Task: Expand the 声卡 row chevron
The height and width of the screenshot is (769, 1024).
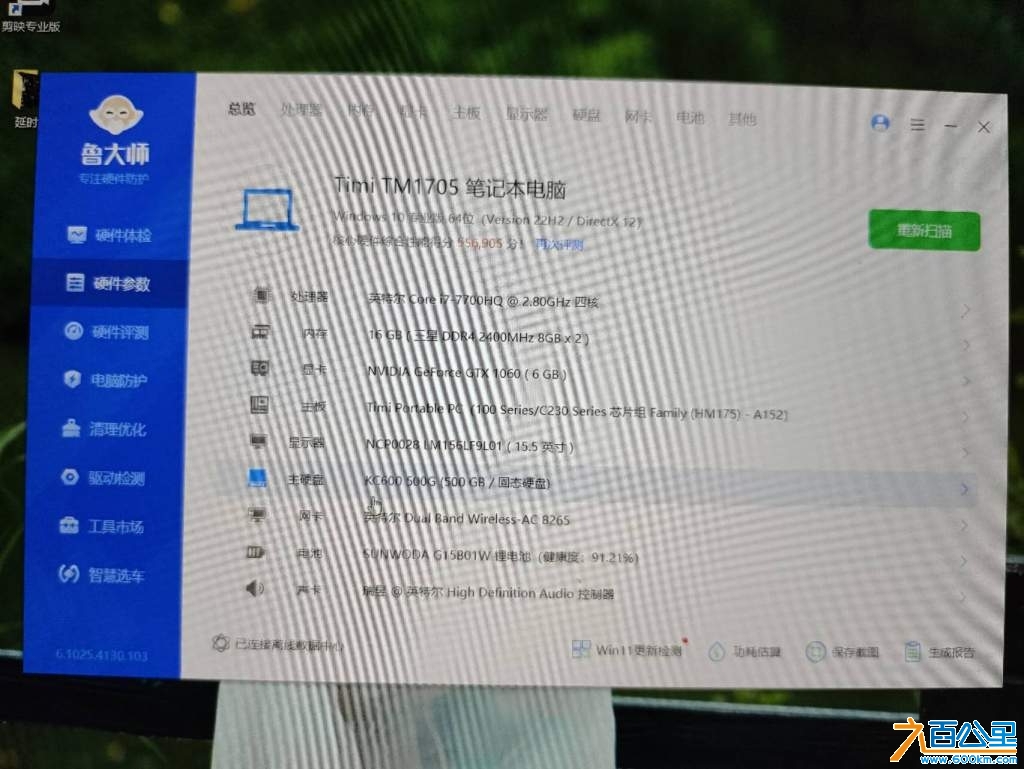Action: tap(965, 597)
